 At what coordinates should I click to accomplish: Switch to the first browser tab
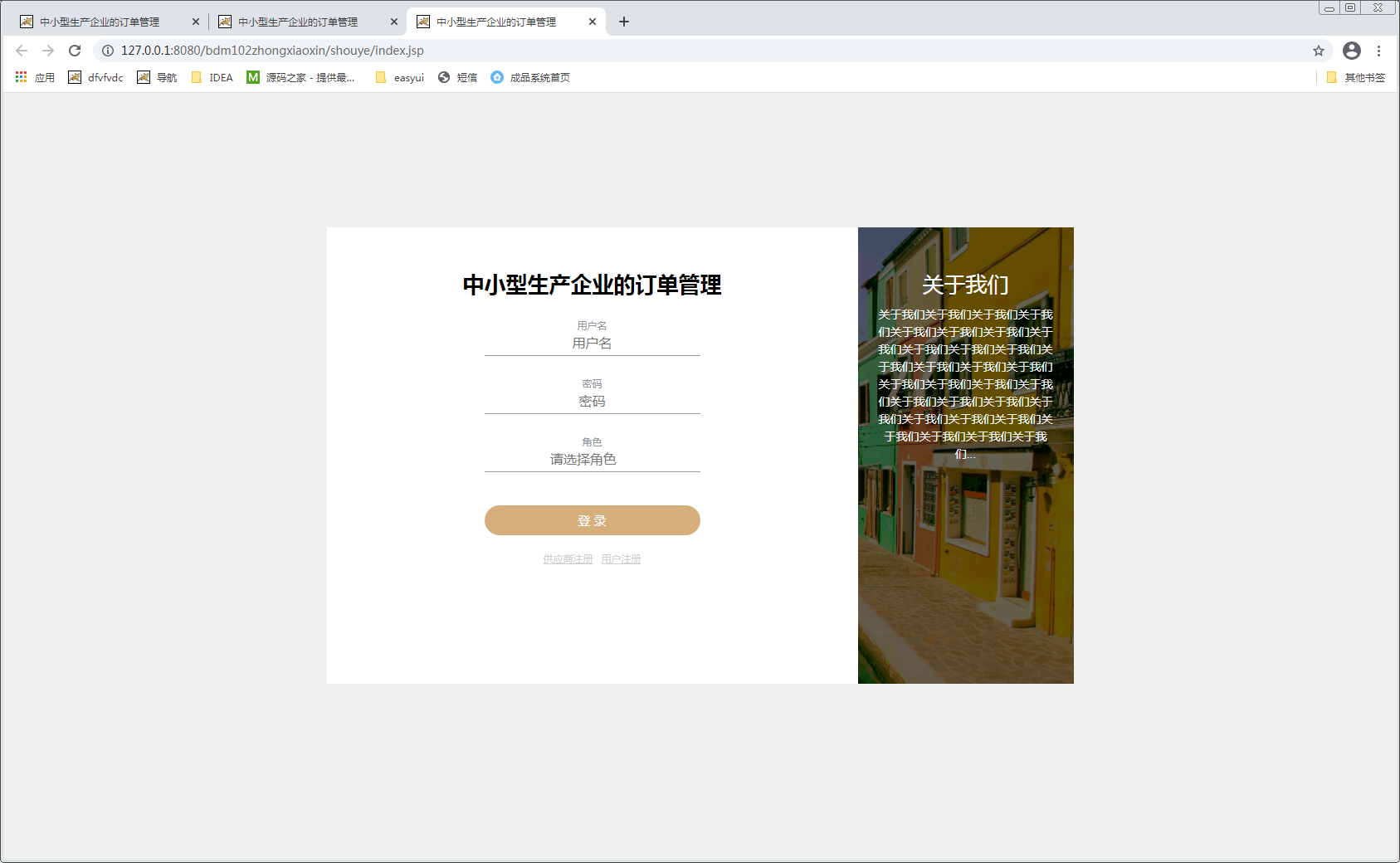108,22
